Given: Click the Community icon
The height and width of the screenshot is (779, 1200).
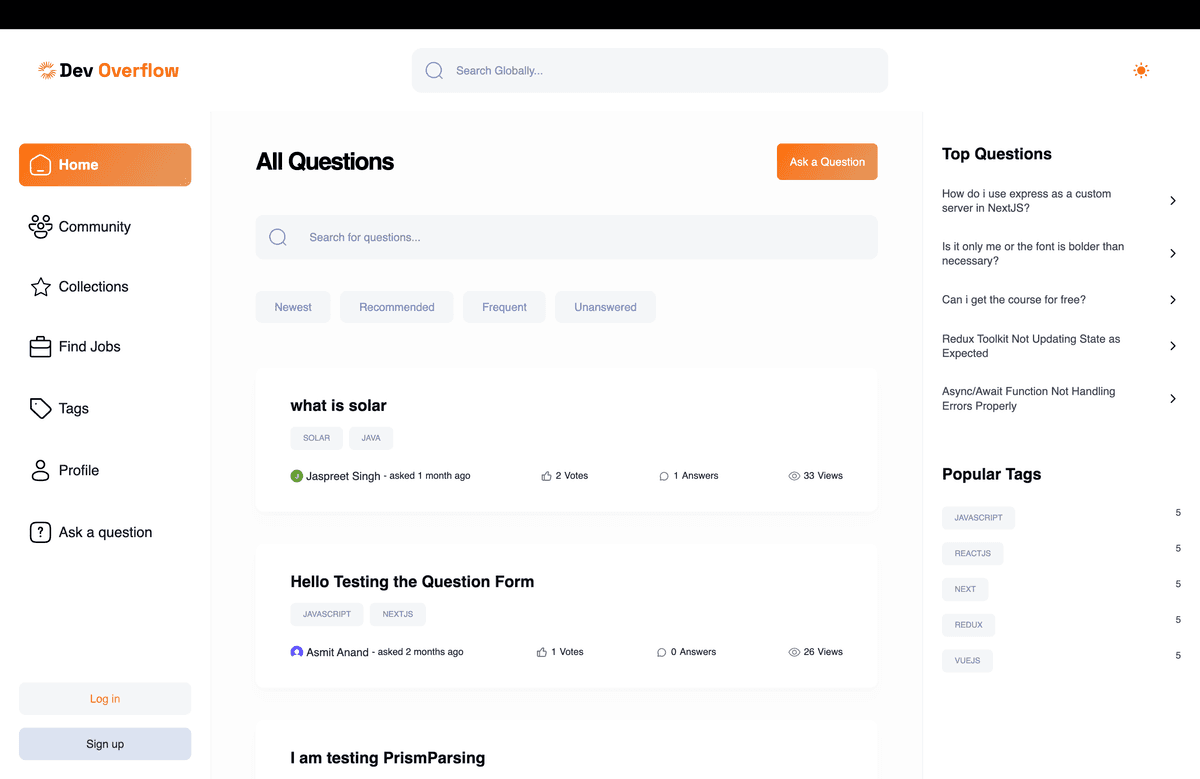Looking at the screenshot, I should (40, 226).
